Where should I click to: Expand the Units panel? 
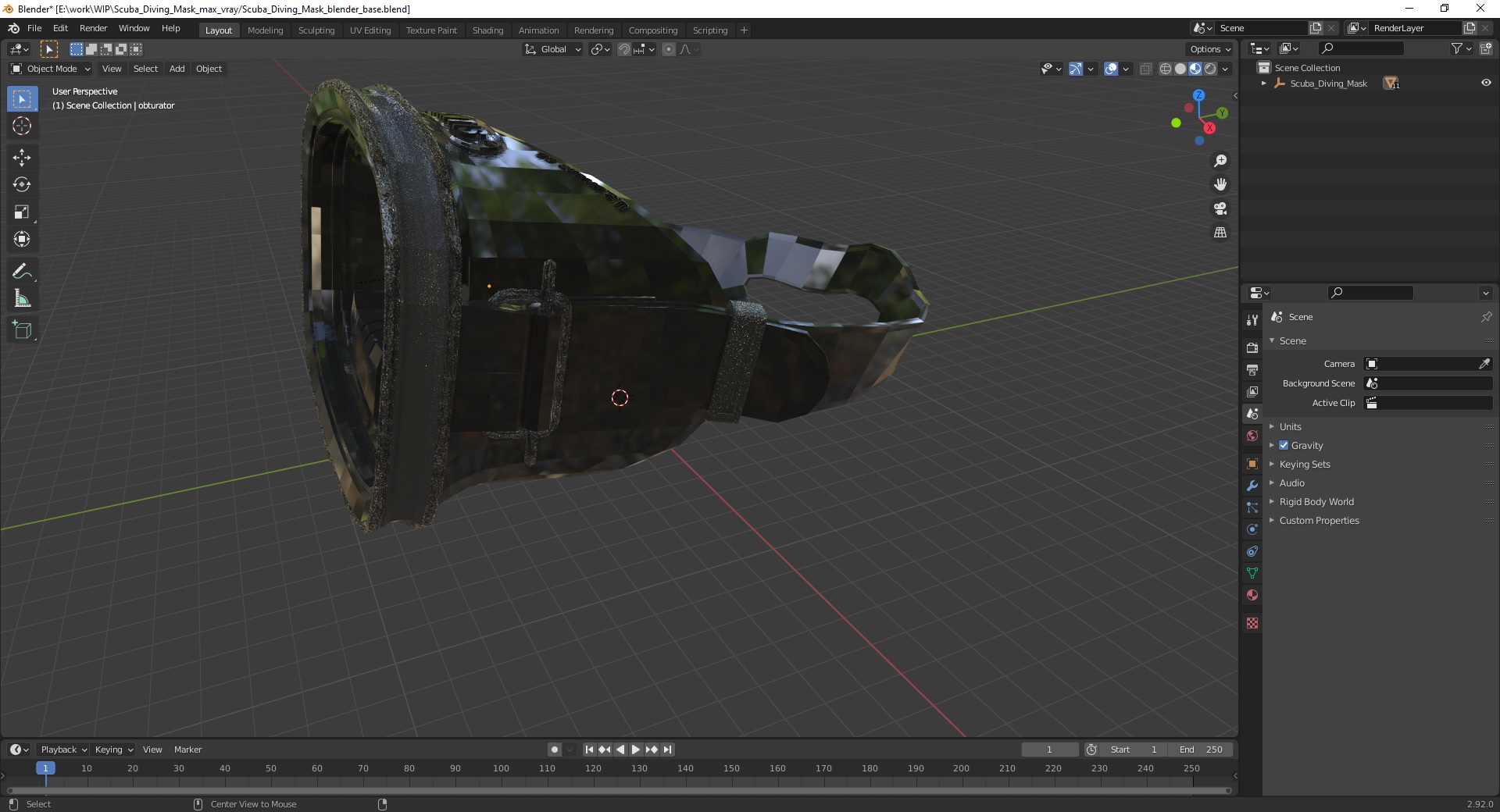point(1290,426)
